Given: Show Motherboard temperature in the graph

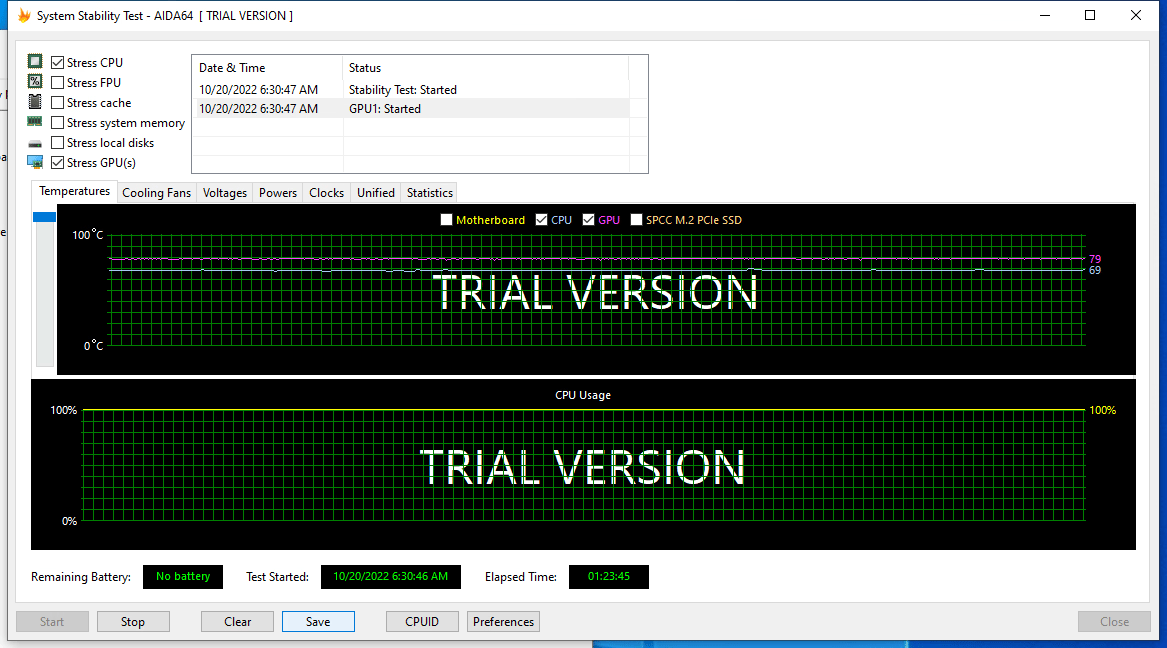Looking at the screenshot, I should (x=447, y=219).
